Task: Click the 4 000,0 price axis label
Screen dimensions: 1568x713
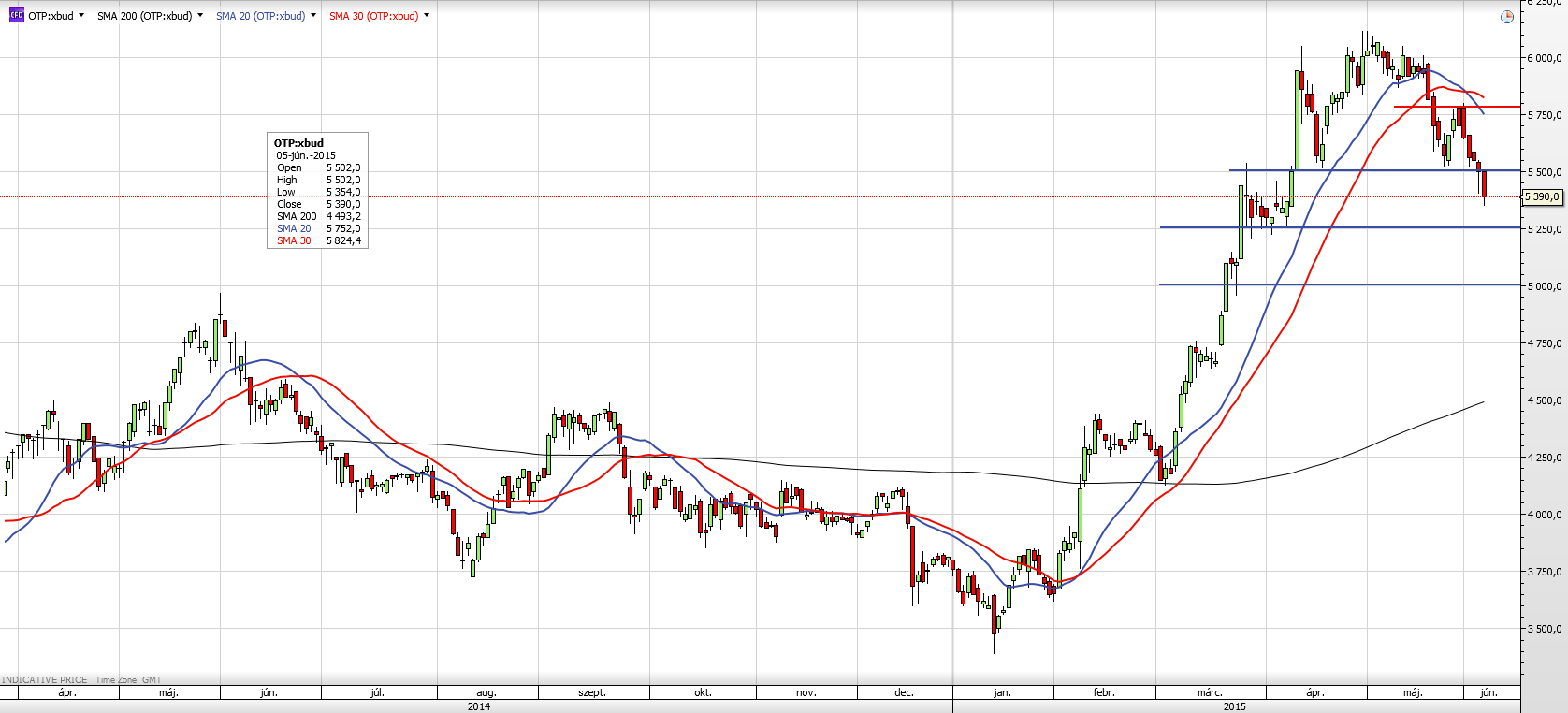Action: pos(1544,515)
